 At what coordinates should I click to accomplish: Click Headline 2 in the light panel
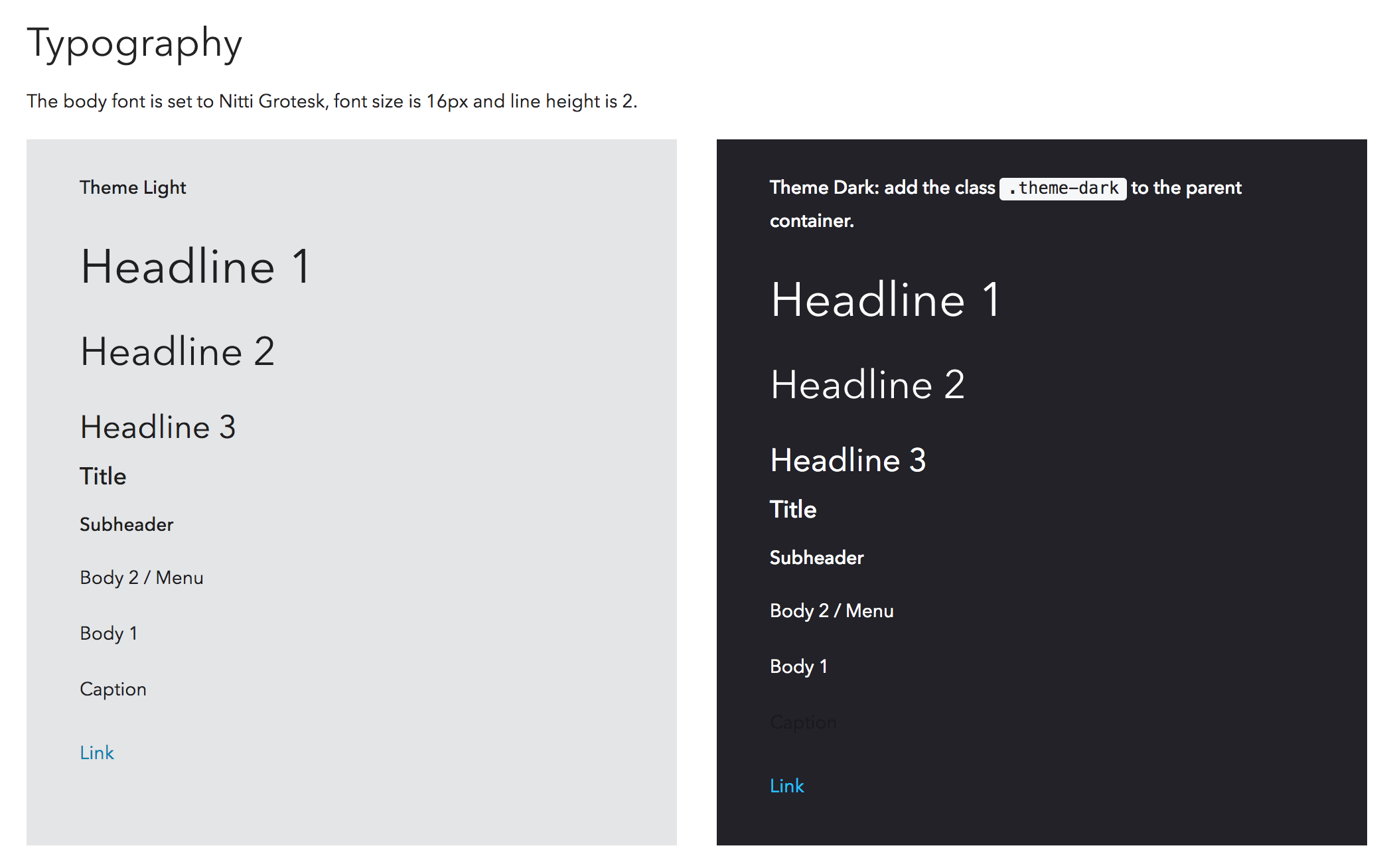click(177, 352)
